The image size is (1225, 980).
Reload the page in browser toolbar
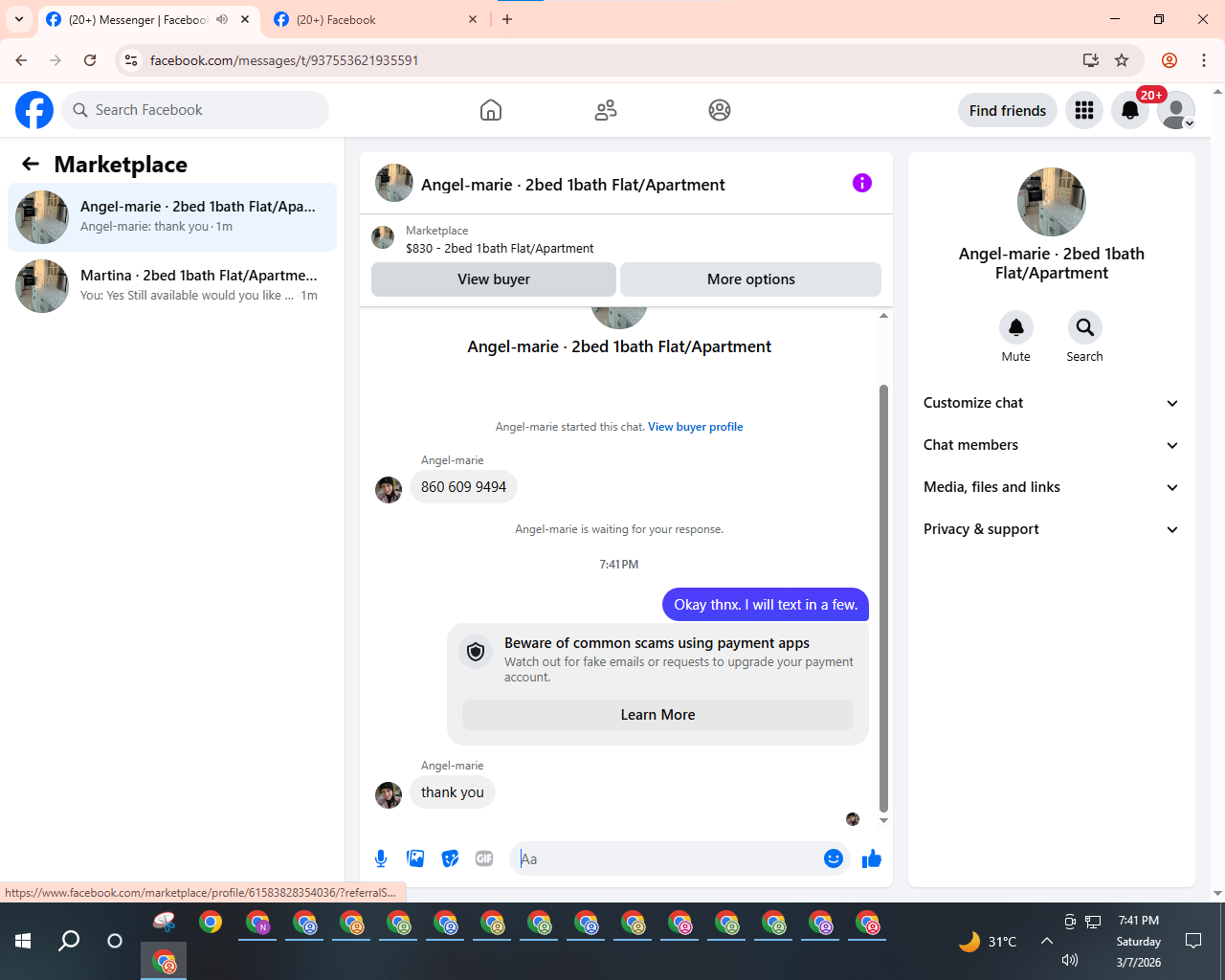tap(90, 60)
